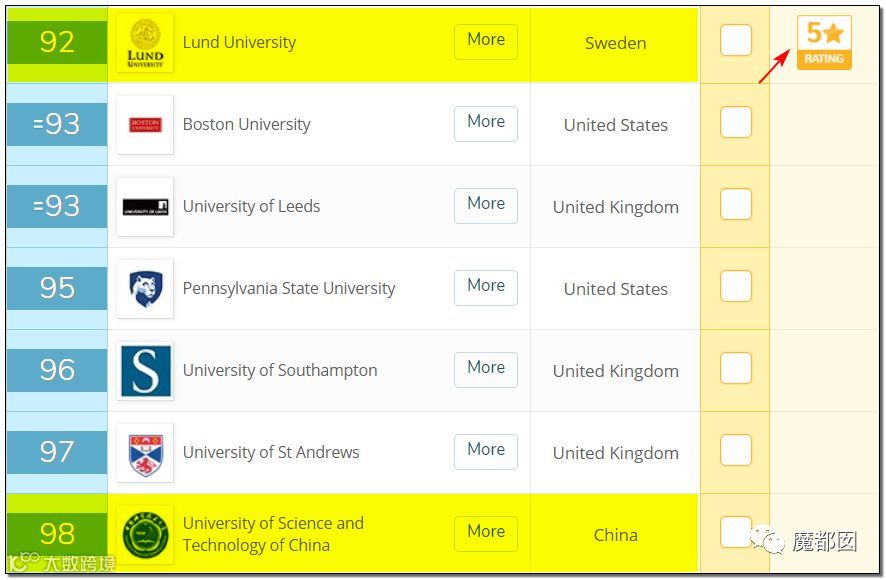Image resolution: width=886 pixels, height=580 pixels.
Task: Open the Boston University name link
Action: (x=246, y=125)
